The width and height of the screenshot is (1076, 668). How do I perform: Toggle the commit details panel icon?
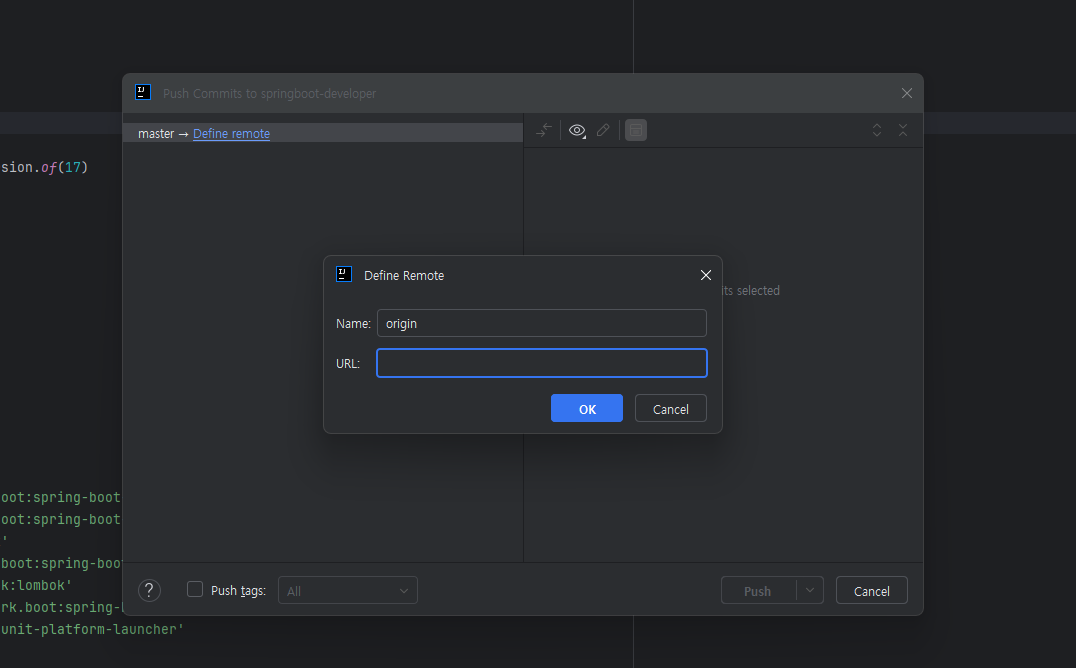[636, 130]
